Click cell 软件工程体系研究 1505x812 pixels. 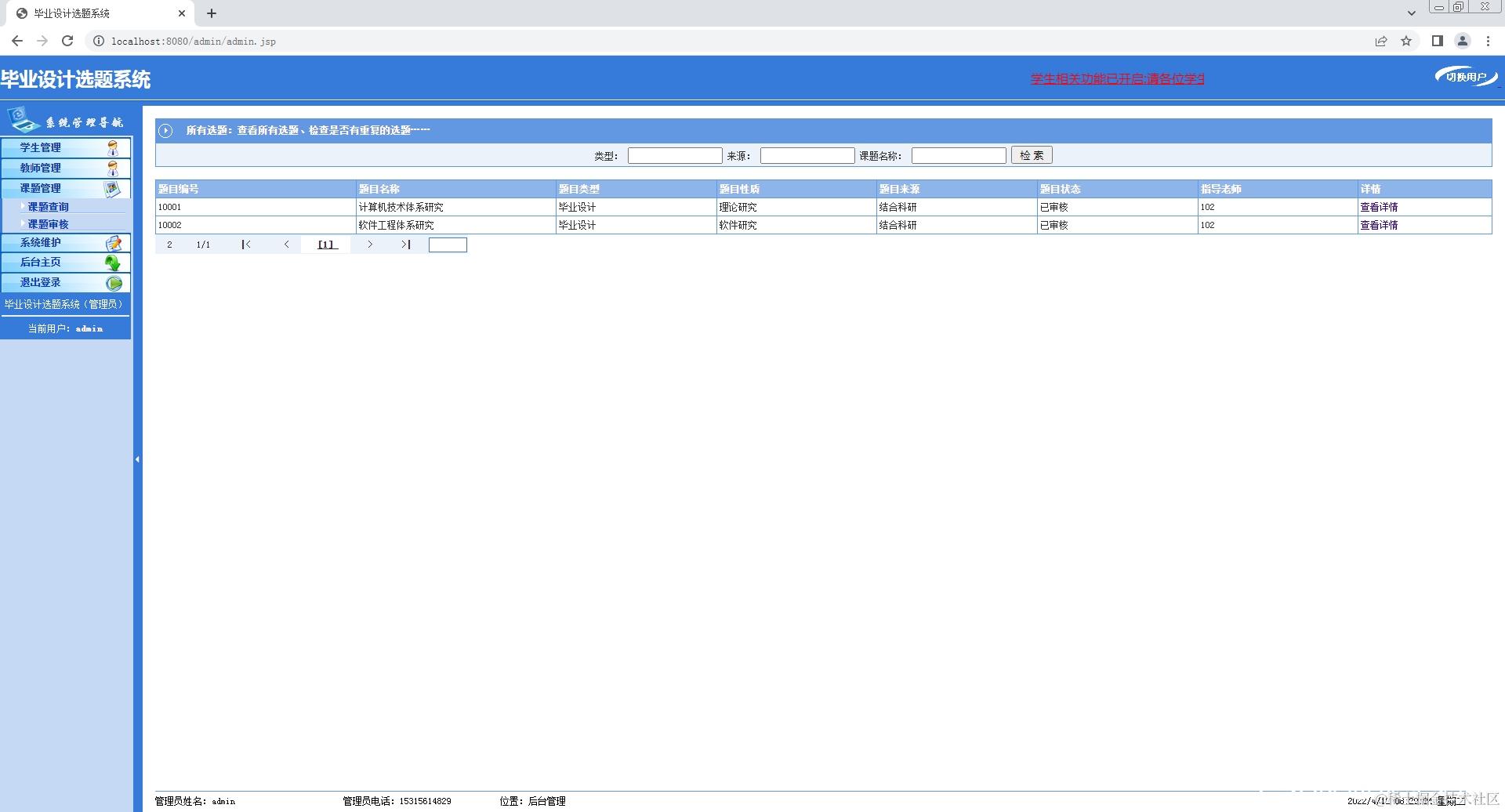[396, 225]
